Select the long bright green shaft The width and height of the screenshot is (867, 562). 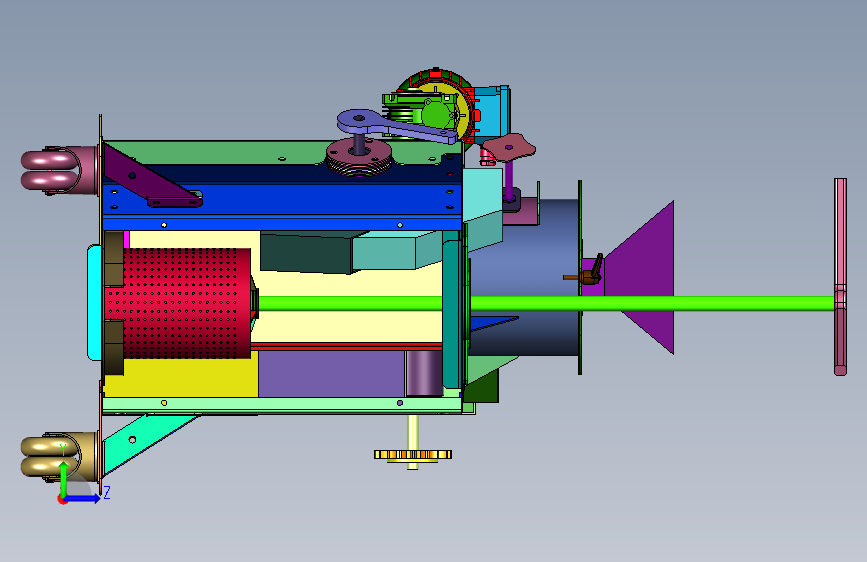[x=546, y=303]
